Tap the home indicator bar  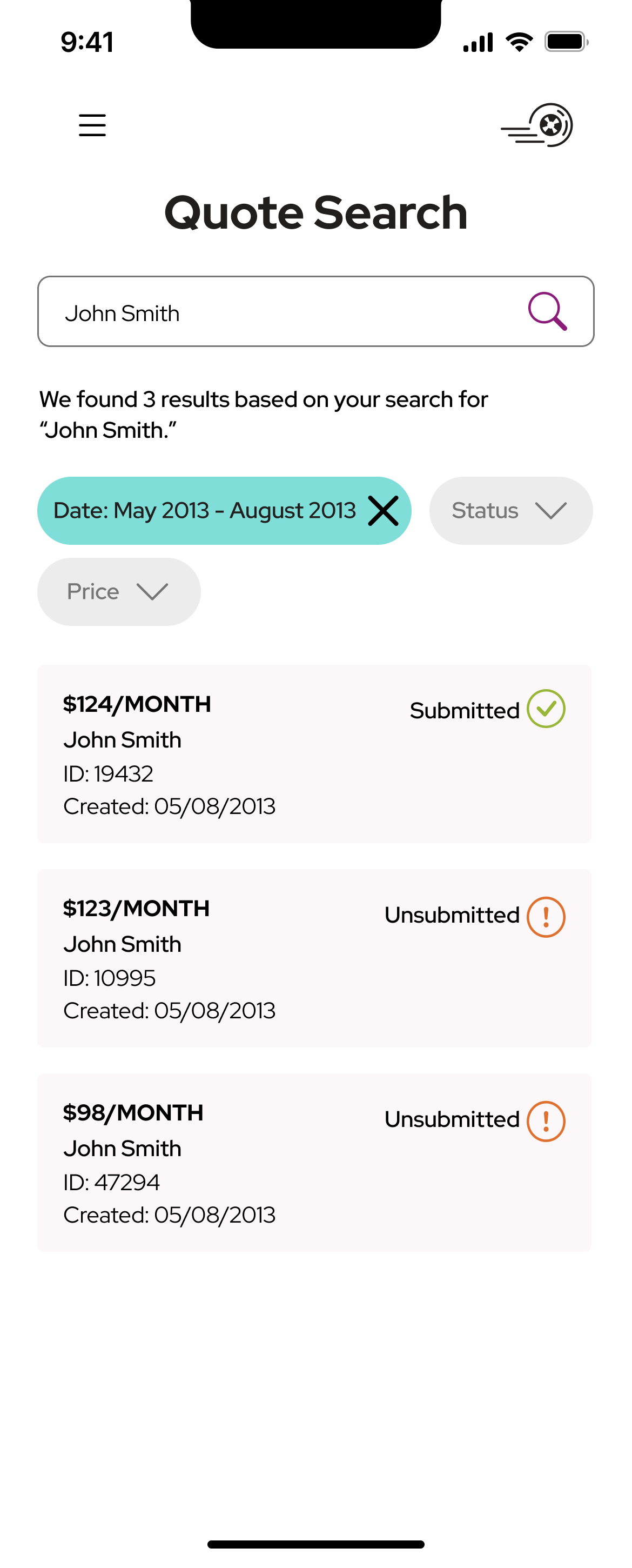tap(315, 1544)
